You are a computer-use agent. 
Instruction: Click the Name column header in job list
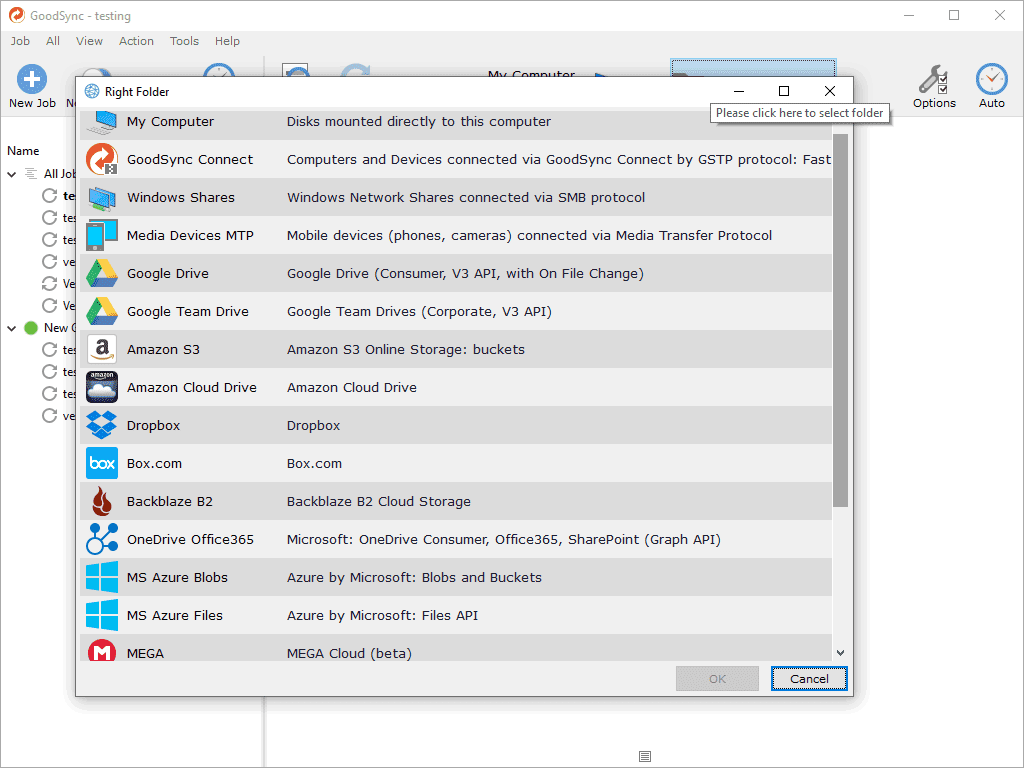pos(23,151)
